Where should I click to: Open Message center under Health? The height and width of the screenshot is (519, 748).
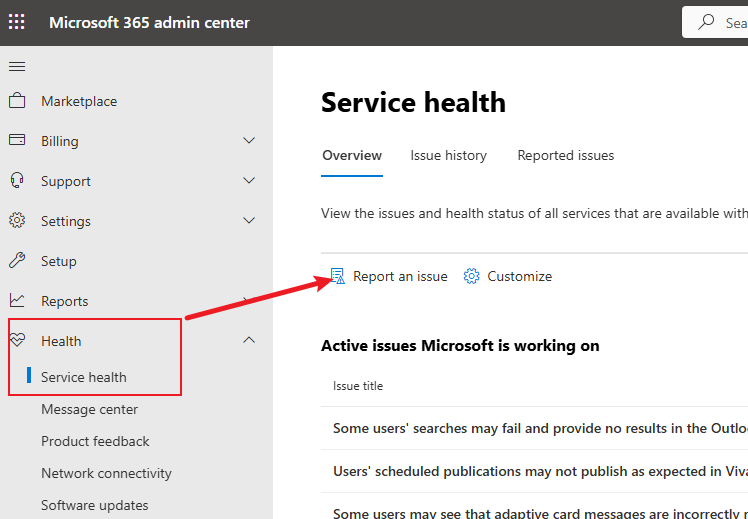click(x=89, y=409)
